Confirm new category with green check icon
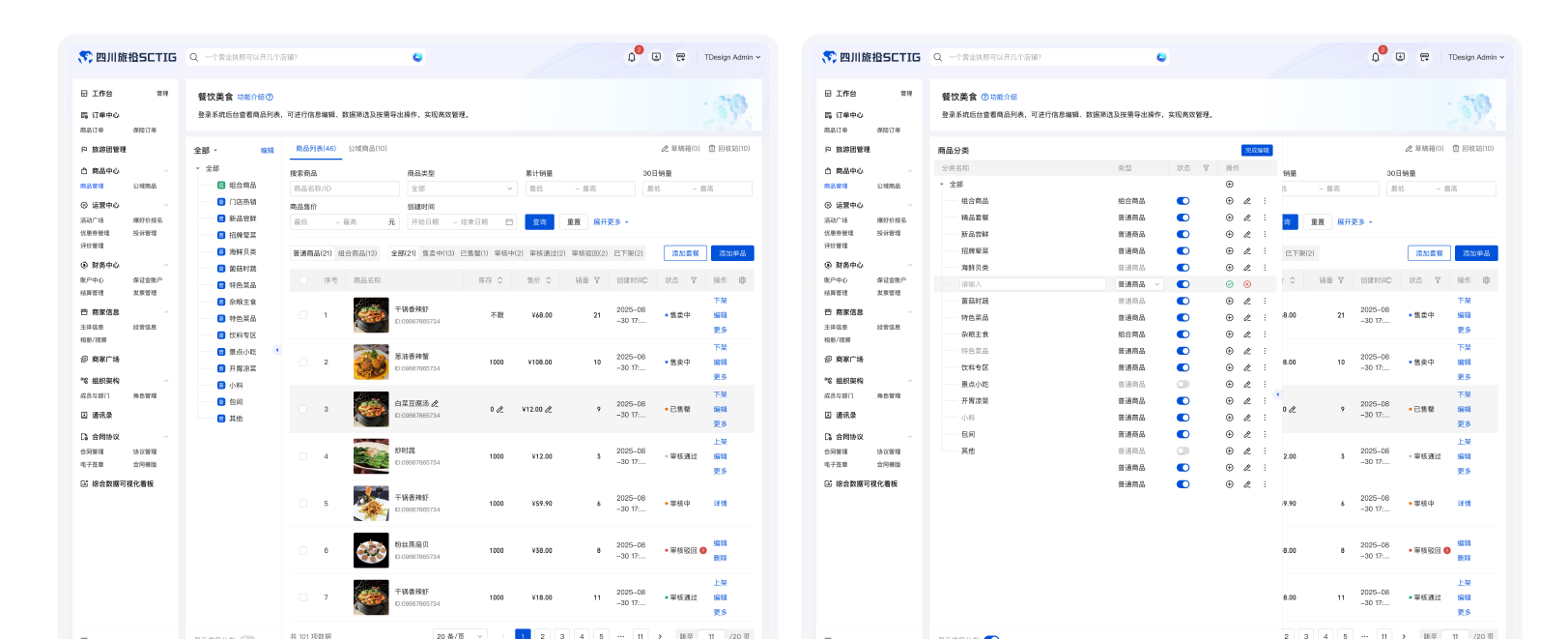 click(x=1229, y=284)
